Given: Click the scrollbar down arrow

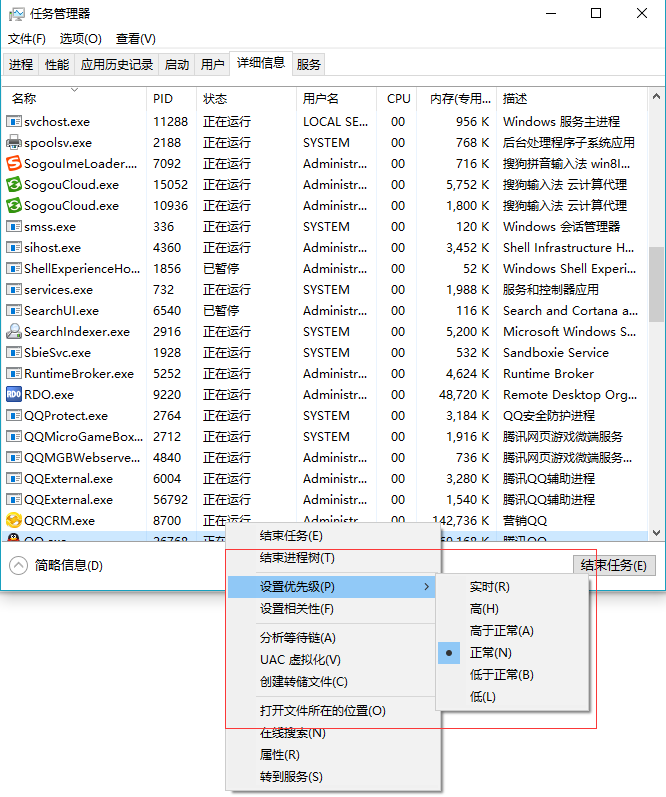Looking at the screenshot, I should tap(656, 533).
